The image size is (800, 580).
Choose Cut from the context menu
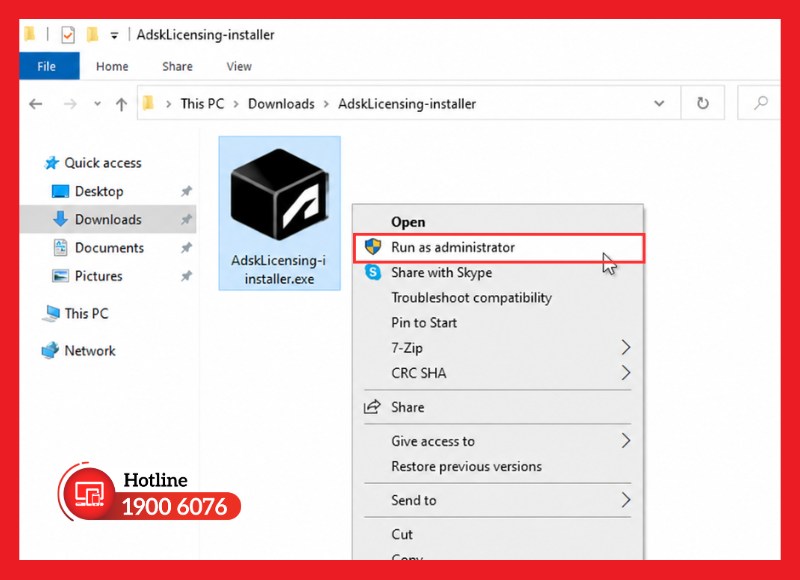click(x=498, y=534)
